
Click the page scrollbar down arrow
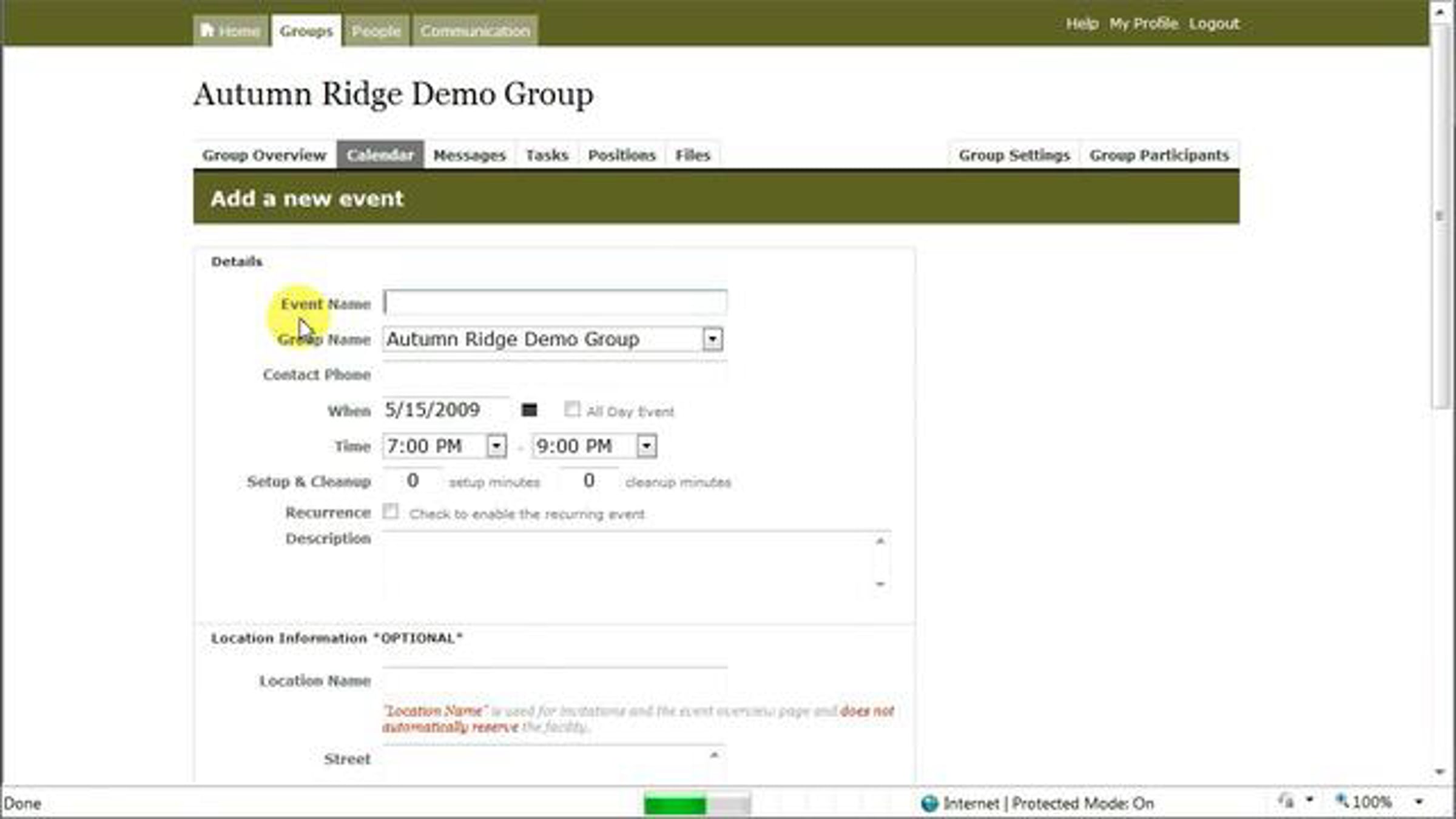coord(1440,772)
